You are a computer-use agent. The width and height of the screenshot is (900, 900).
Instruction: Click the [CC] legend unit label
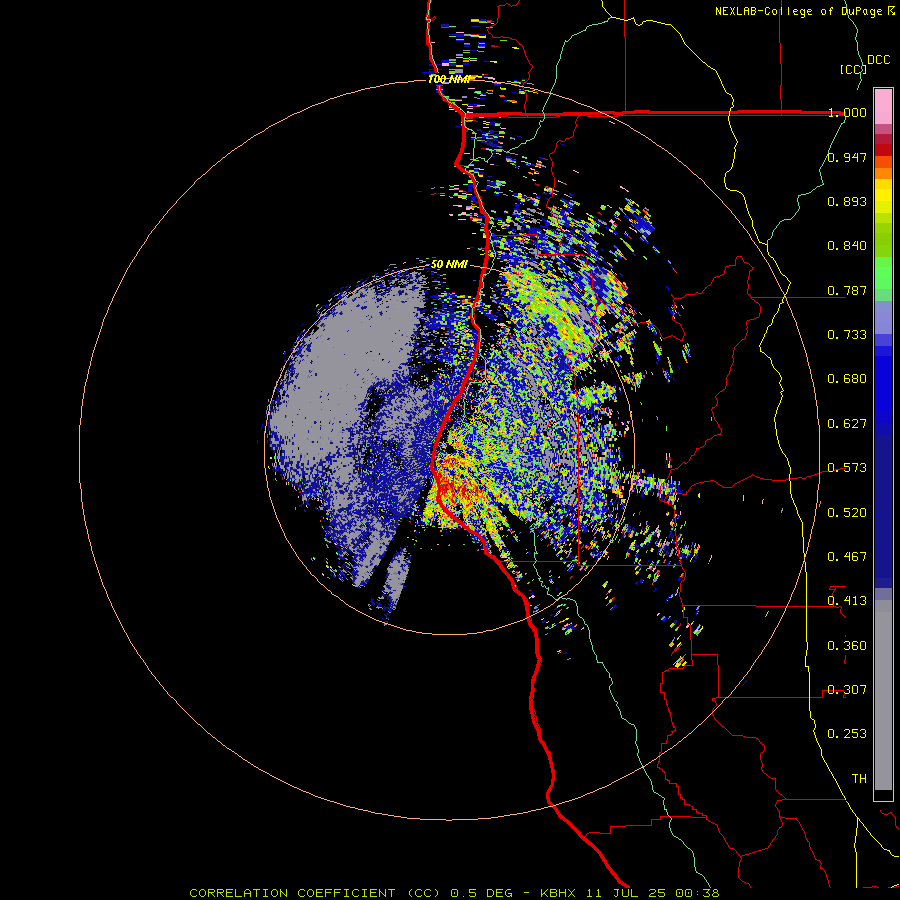pyautogui.click(x=853, y=69)
